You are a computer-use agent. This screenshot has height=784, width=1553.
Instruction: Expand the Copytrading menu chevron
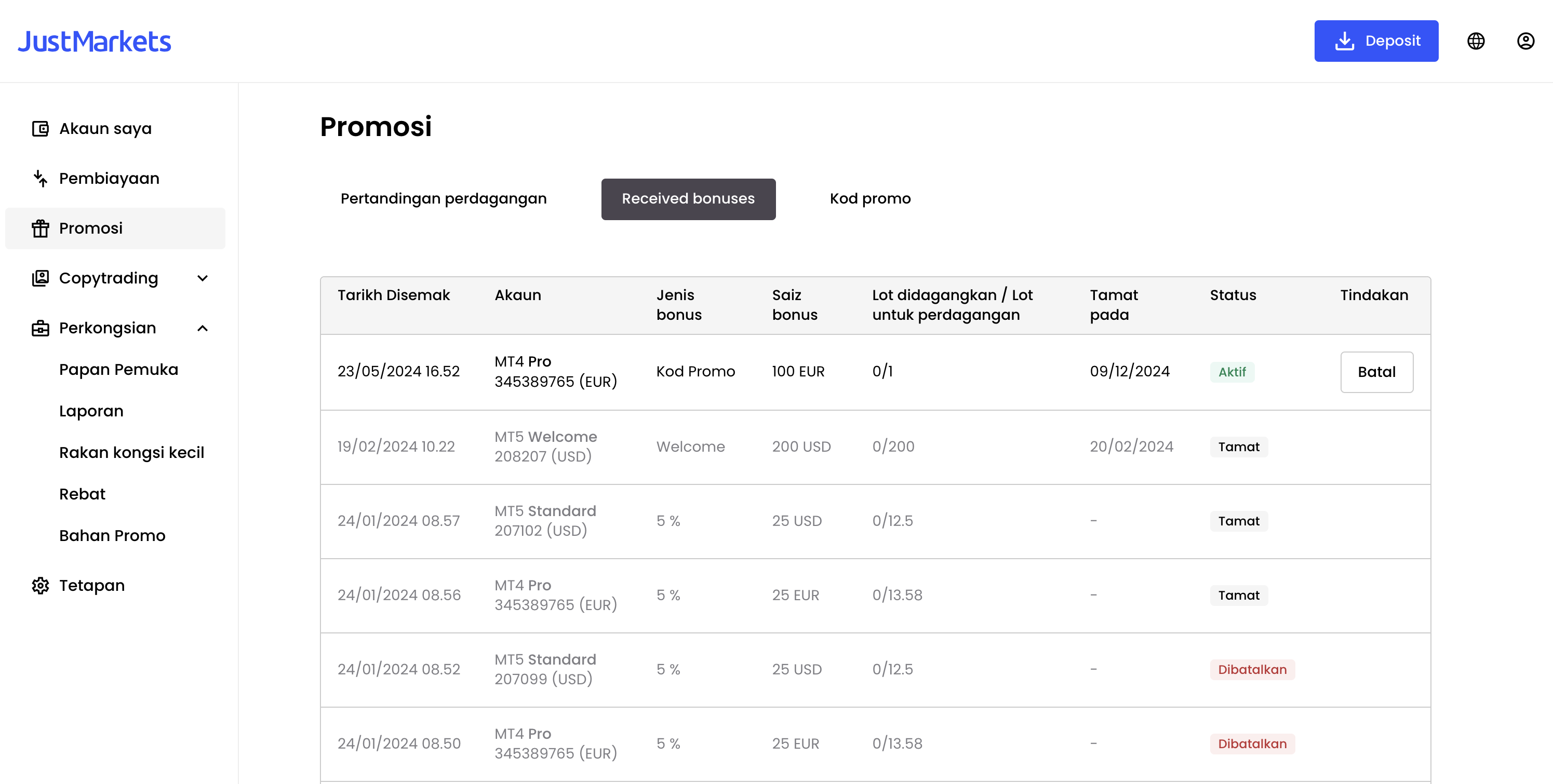203,278
